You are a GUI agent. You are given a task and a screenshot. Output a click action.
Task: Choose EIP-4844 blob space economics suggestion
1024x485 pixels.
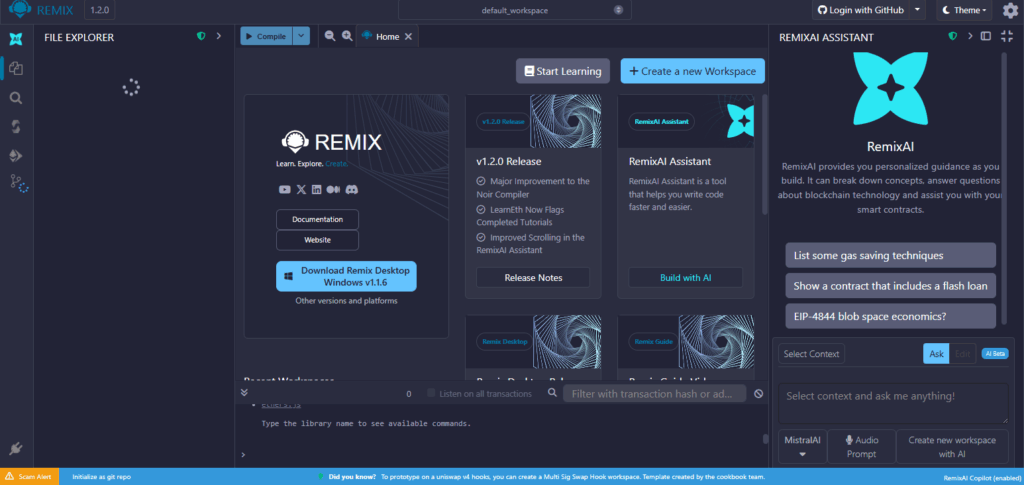click(x=890, y=316)
